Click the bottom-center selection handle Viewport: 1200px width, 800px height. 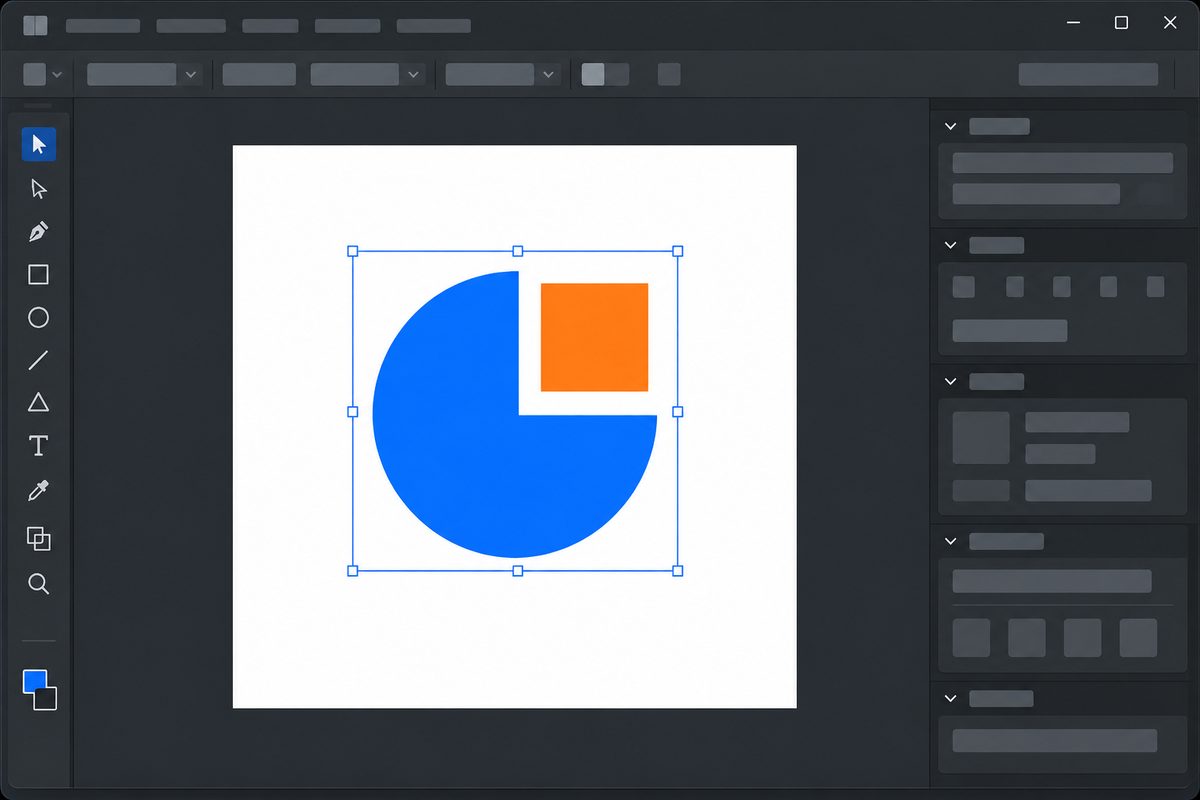[x=517, y=571]
